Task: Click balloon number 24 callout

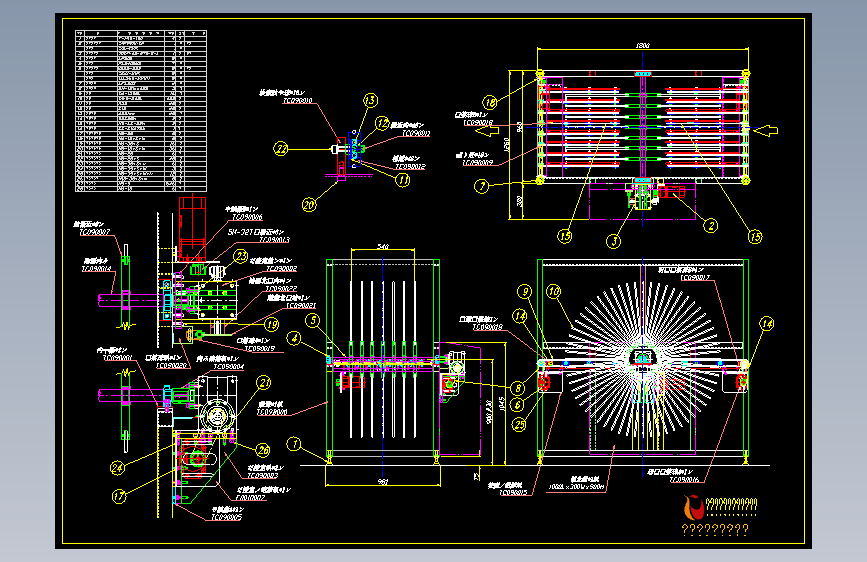Action: point(117,468)
